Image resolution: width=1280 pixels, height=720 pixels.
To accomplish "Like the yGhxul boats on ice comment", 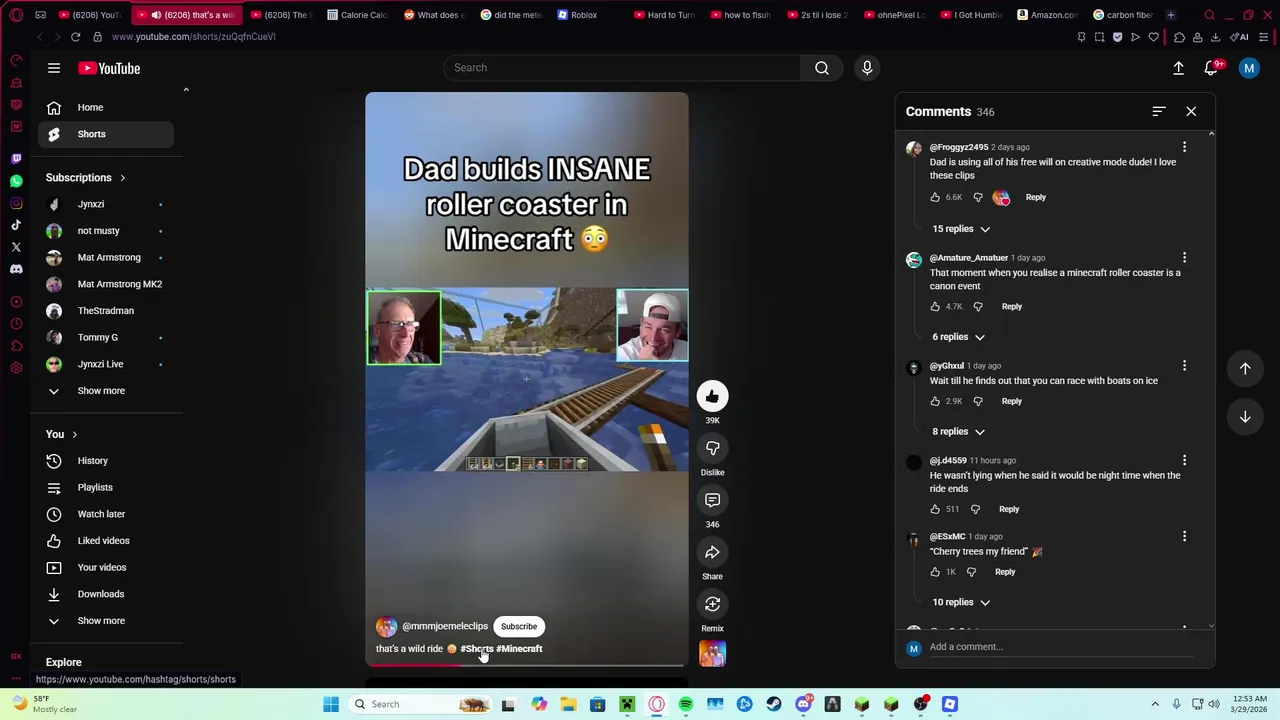I will click(x=935, y=401).
